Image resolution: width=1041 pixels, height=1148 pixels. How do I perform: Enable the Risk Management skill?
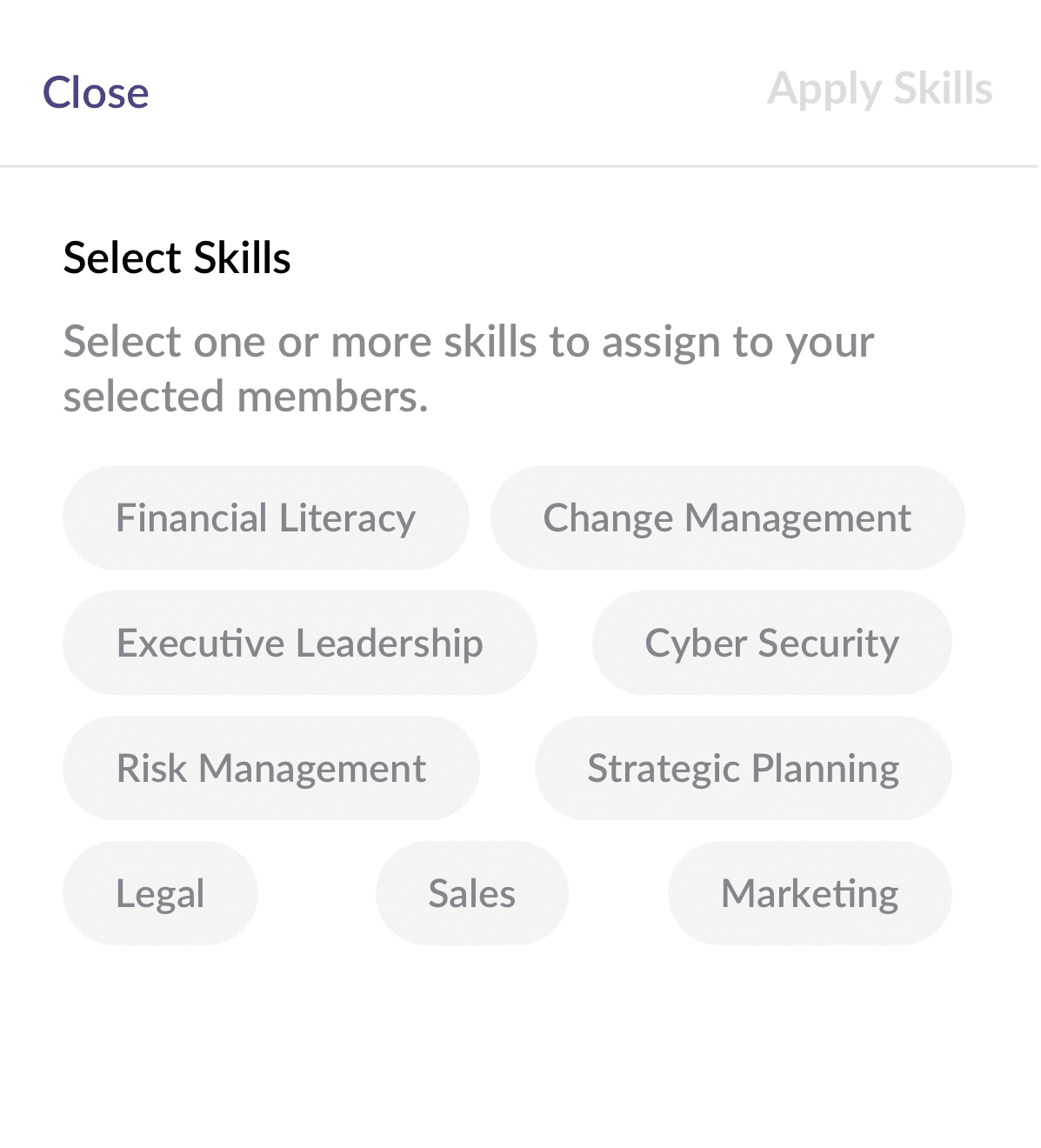[x=270, y=768]
